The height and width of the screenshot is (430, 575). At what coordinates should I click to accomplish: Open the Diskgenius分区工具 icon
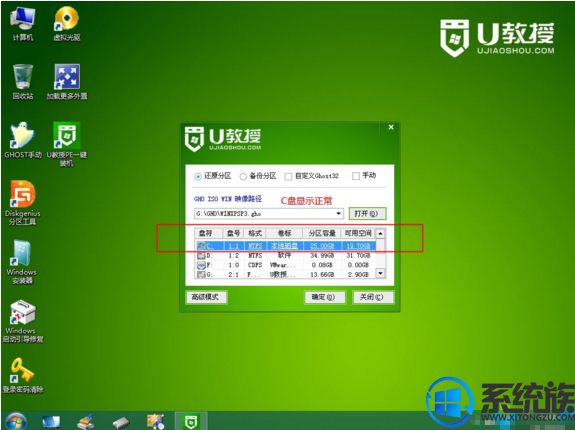click(x=23, y=203)
